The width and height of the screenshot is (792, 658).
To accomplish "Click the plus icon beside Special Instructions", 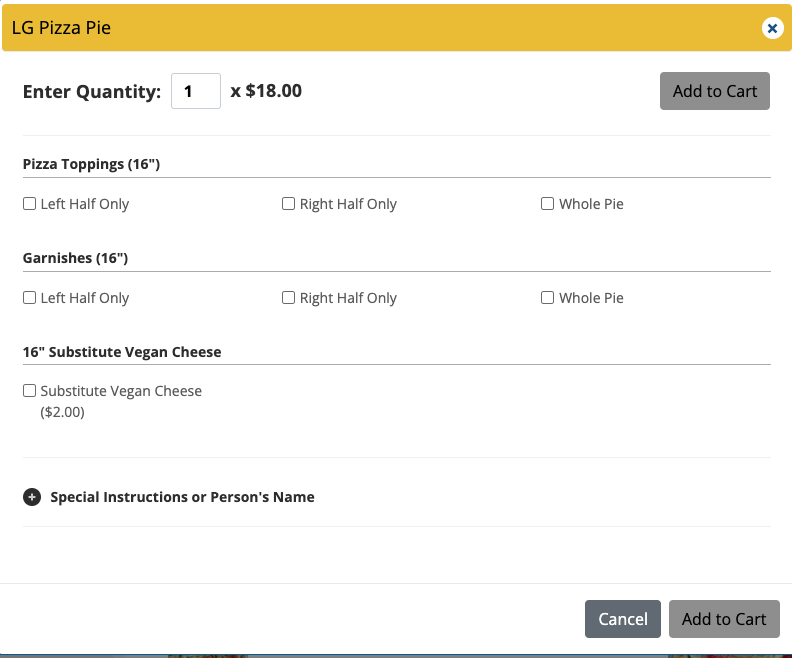I will point(32,497).
